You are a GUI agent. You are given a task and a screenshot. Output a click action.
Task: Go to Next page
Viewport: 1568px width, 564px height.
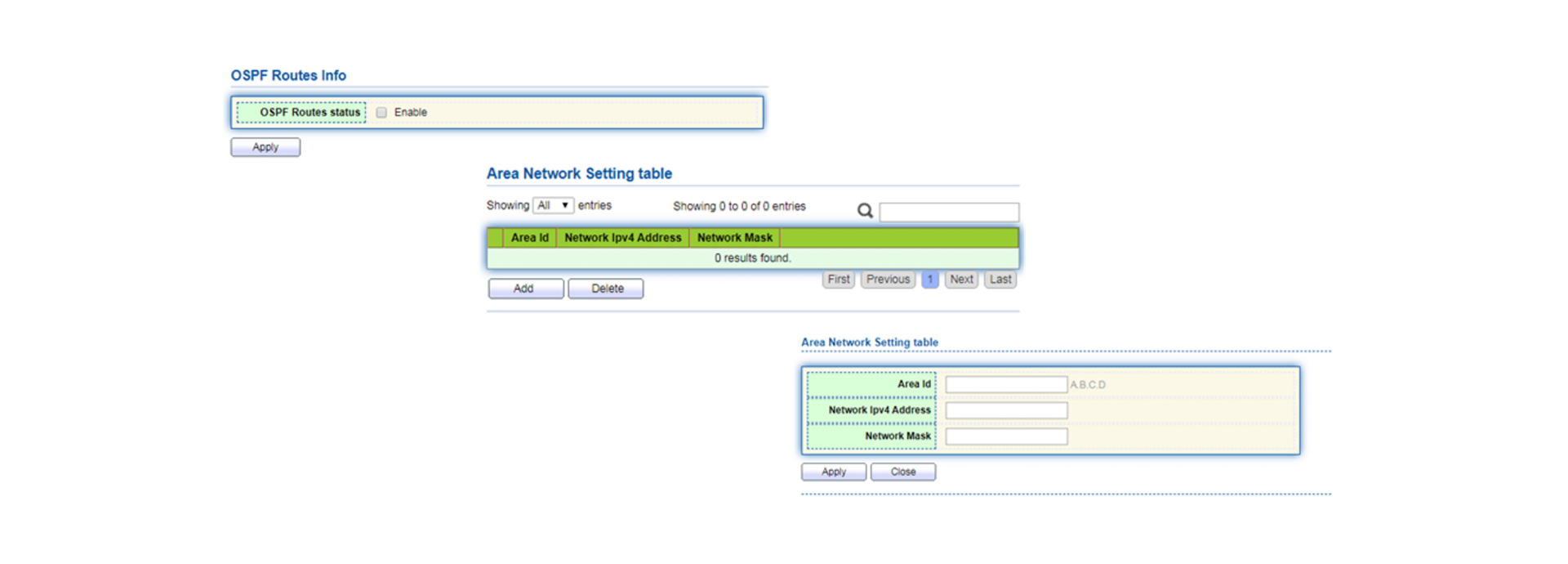(961, 280)
